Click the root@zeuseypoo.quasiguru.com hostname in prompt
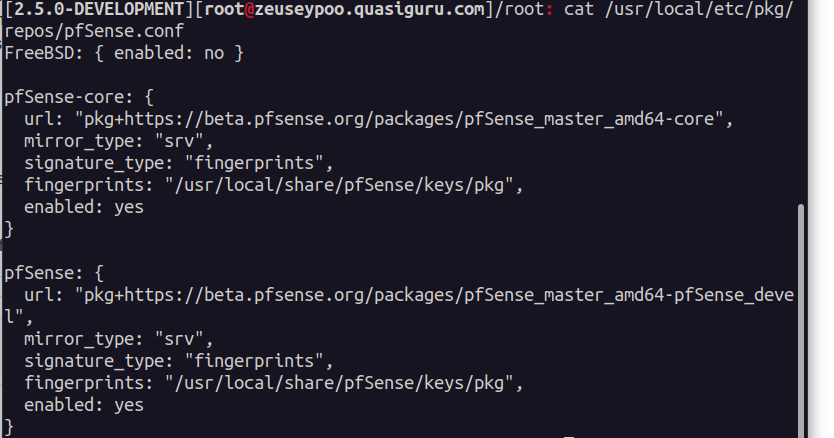 point(345,9)
